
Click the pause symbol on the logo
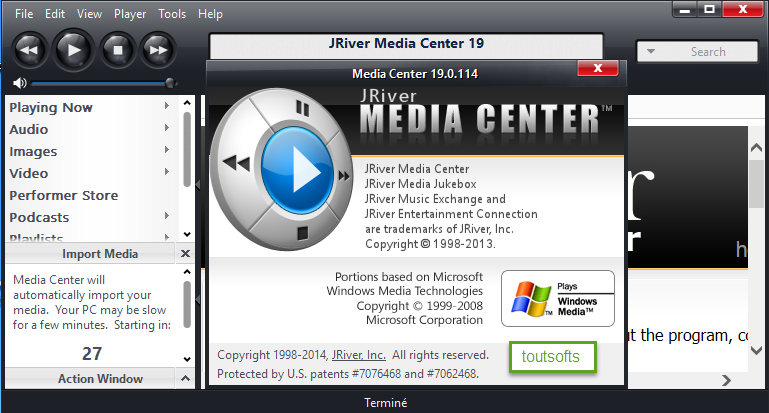[x=302, y=108]
